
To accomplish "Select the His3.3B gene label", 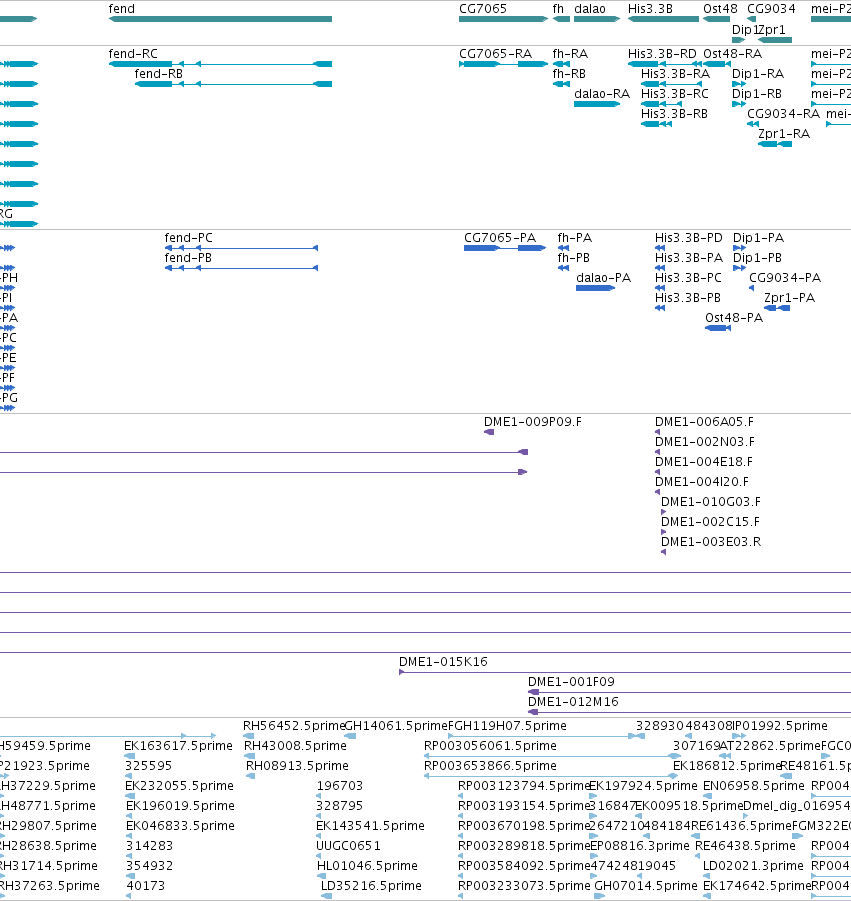I will tap(650, 9).
